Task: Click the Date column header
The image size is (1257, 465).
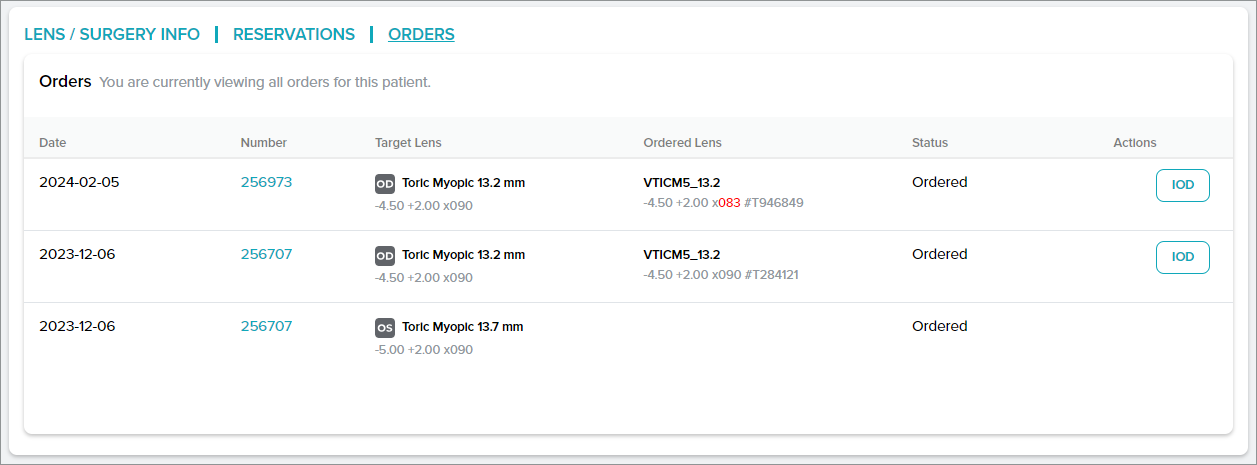Action: click(52, 143)
